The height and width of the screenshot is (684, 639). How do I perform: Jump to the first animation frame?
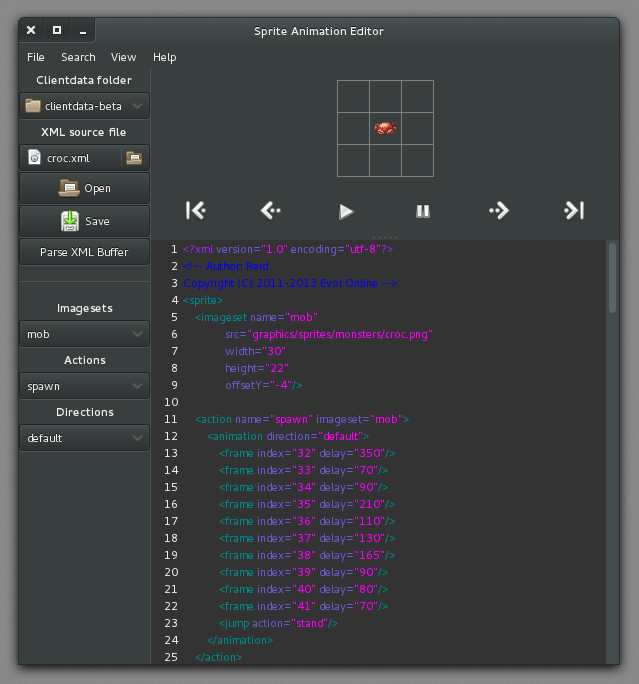click(196, 210)
